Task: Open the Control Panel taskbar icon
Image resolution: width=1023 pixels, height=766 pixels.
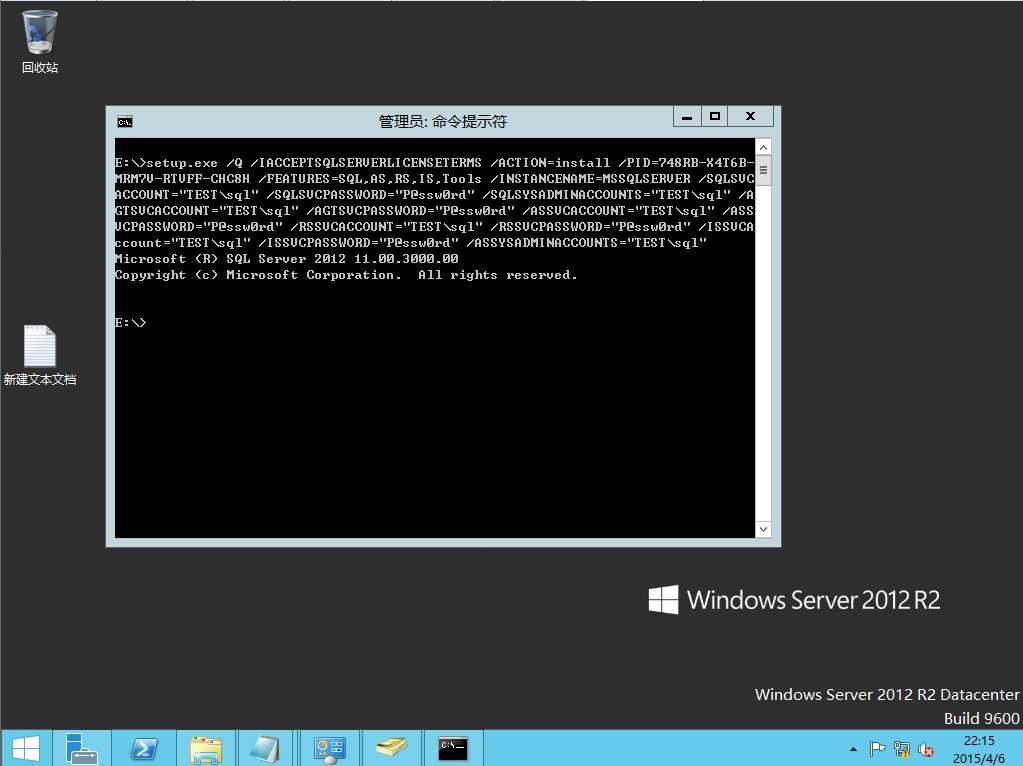Action: pos(329,748)
